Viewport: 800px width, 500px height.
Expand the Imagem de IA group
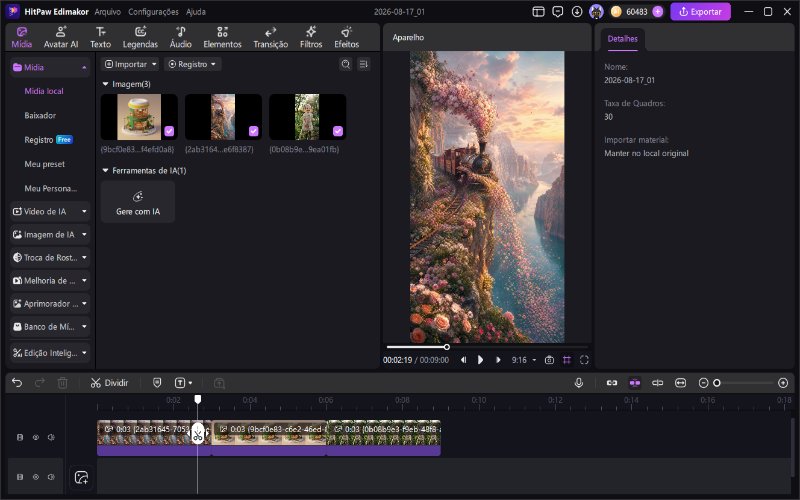click(50, 235)
